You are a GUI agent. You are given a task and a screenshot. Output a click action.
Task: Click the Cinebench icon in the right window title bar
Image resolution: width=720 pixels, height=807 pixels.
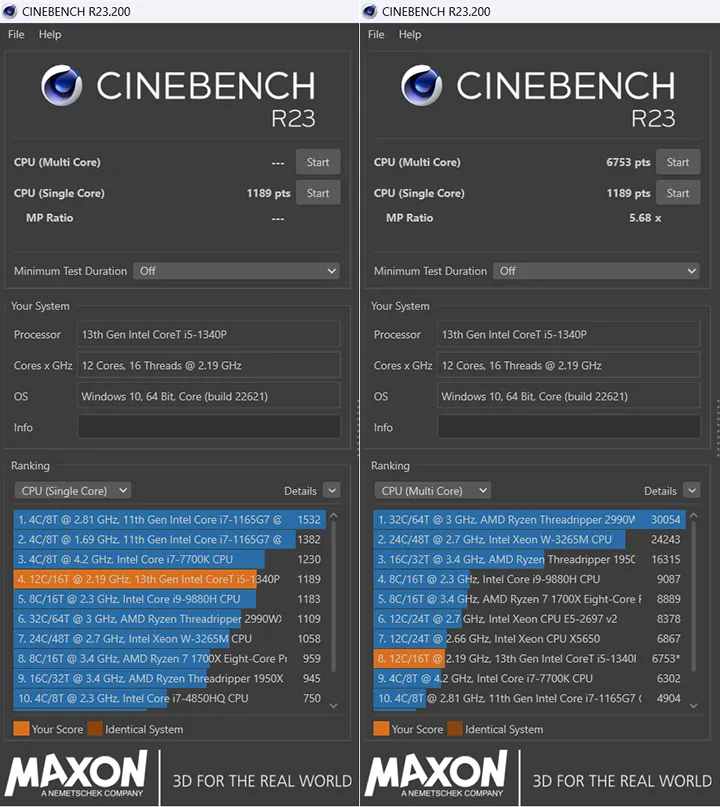pyautogui.click(x=369, y=11)
